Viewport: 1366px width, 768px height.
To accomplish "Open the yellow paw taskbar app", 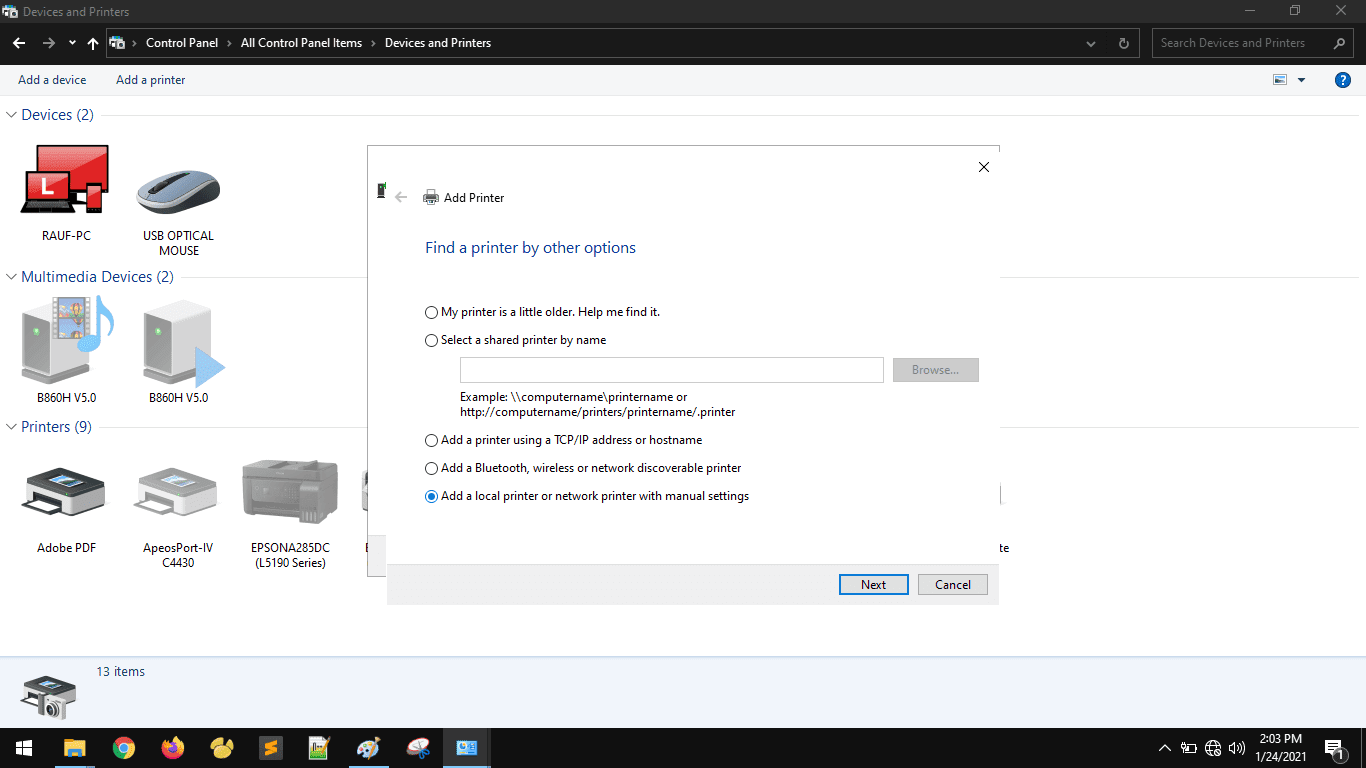I will pos(222,748).
